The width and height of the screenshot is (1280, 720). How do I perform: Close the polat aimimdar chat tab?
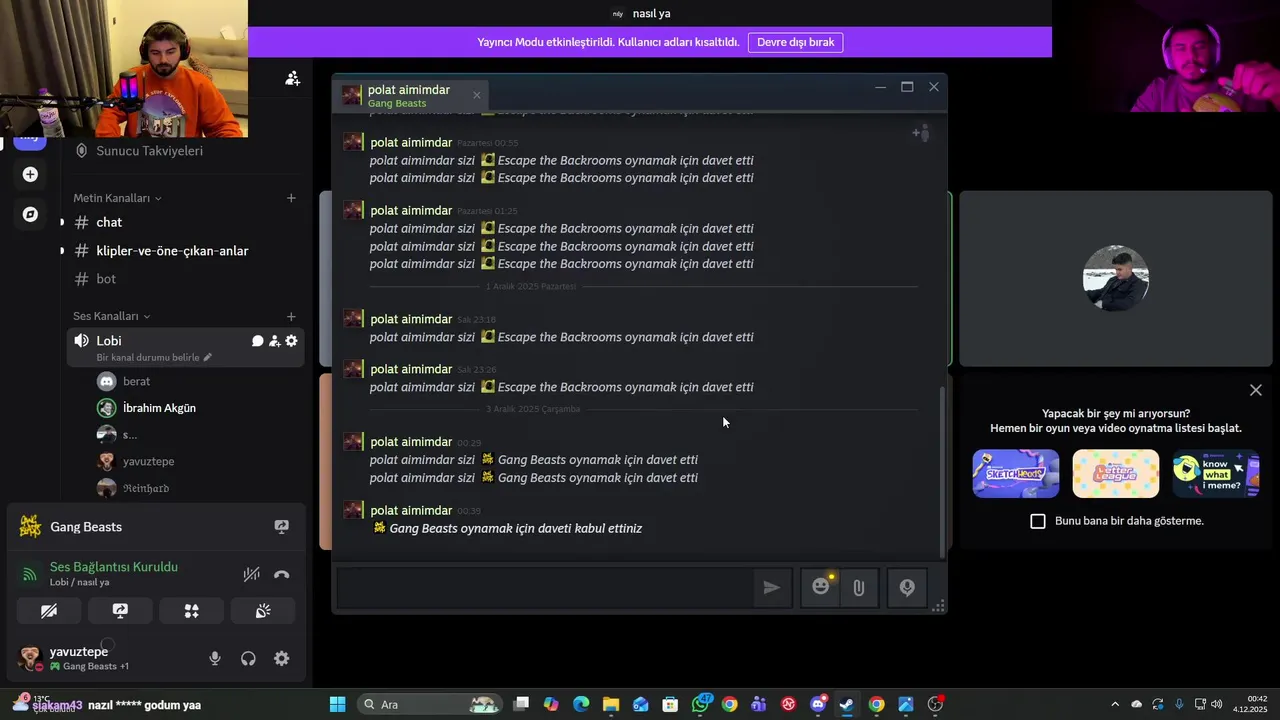click(x=476, y=95)
